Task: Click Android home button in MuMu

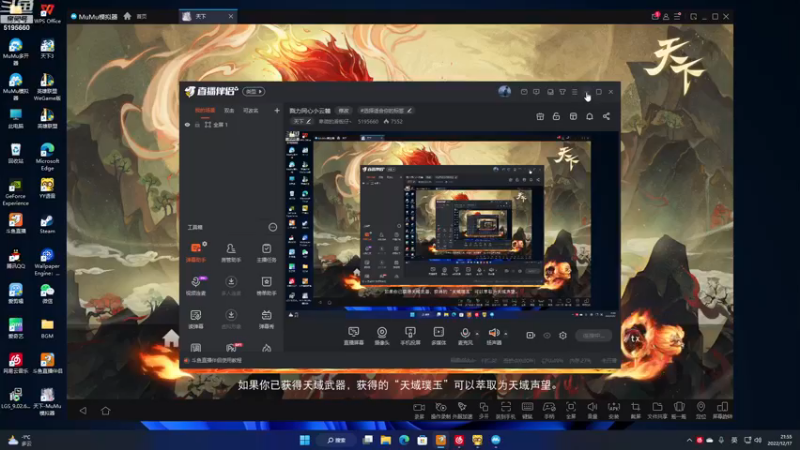Action: (x=106, y=410)
